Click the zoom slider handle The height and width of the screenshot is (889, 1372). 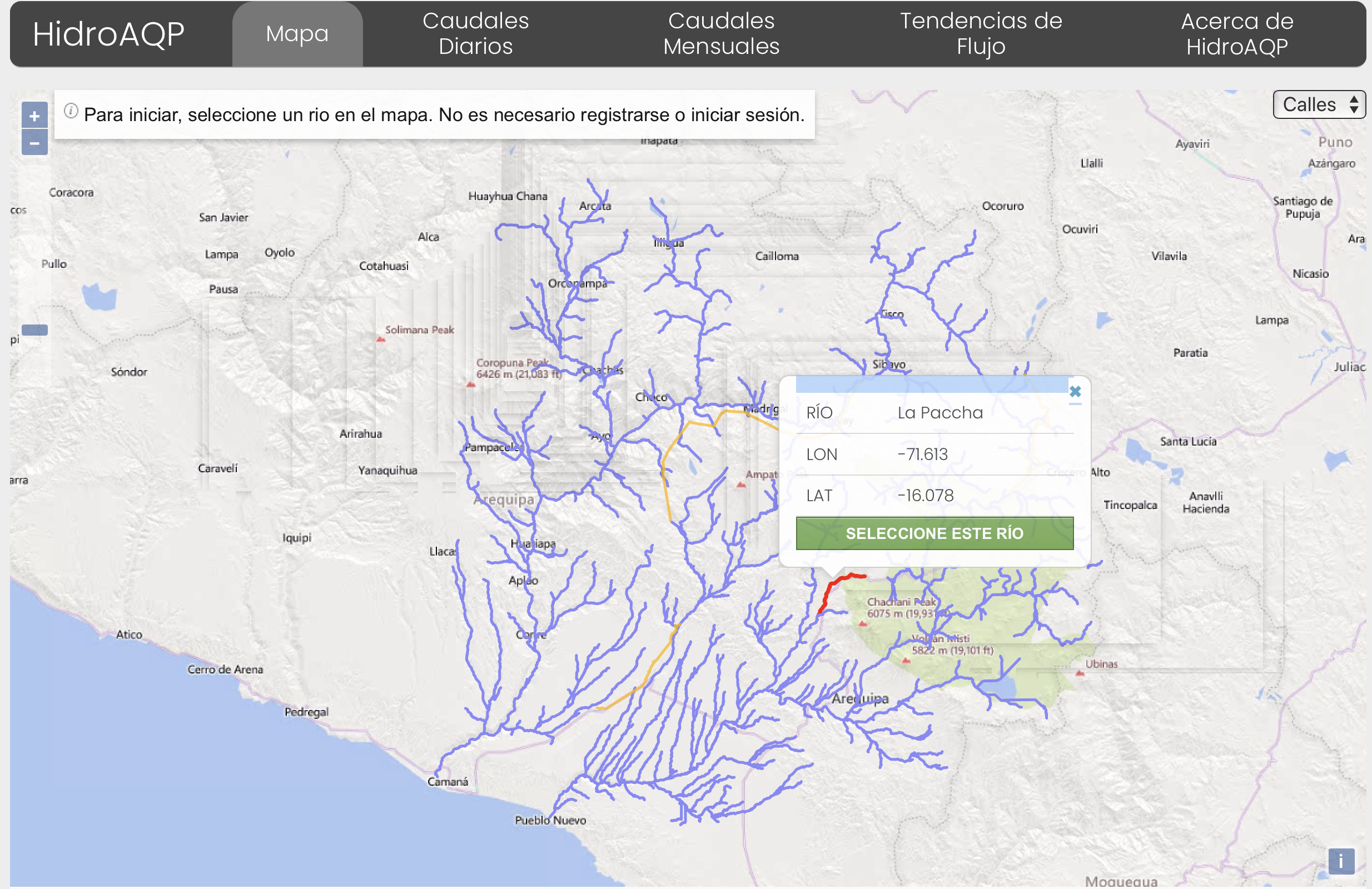pos(34,330)
